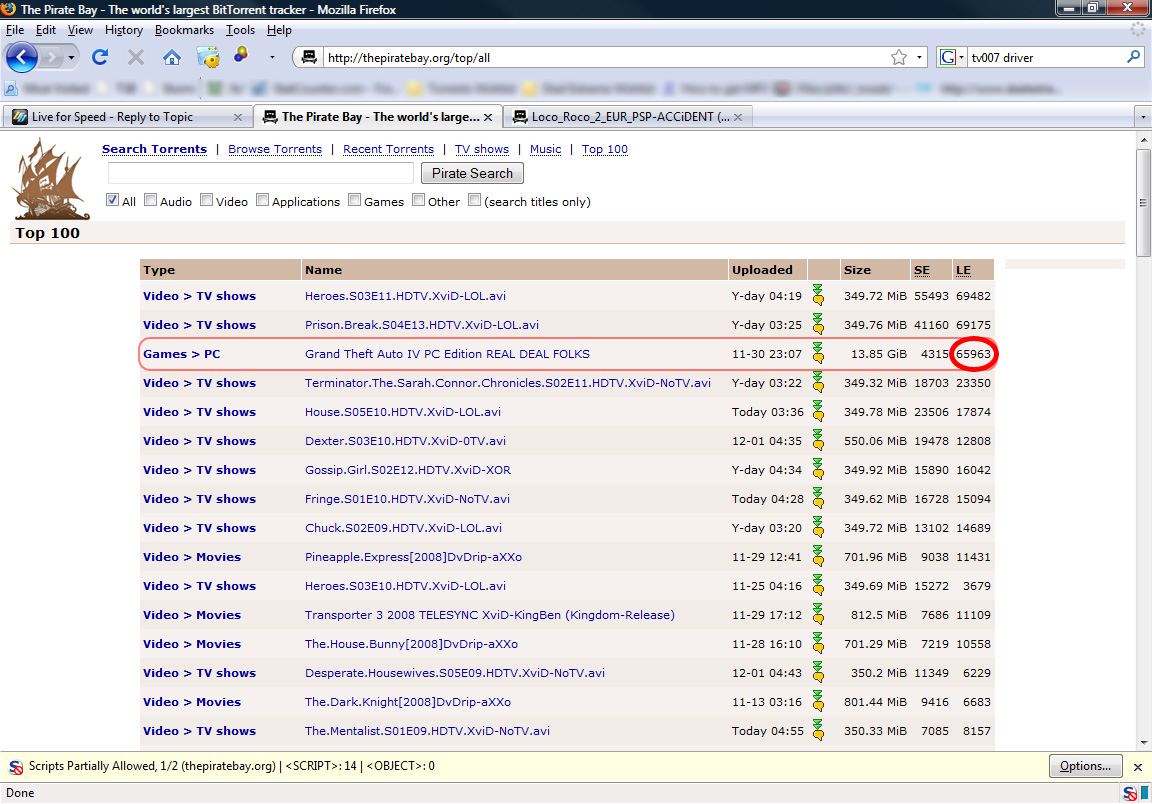The height and width of the screenshot is (804, 1152).
Task: Open the Tools menu
Action: point(240,30)
